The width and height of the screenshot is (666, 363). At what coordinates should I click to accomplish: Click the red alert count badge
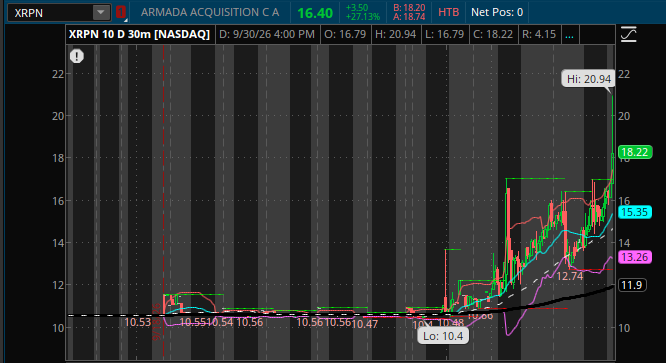pyautogui.click(x=121, y=12)
